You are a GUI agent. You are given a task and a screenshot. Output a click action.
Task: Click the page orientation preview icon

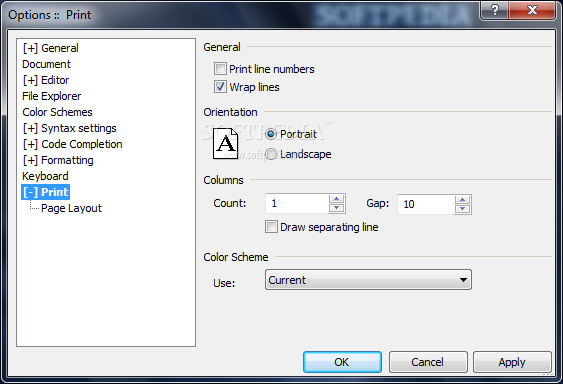tap(225, 143)
